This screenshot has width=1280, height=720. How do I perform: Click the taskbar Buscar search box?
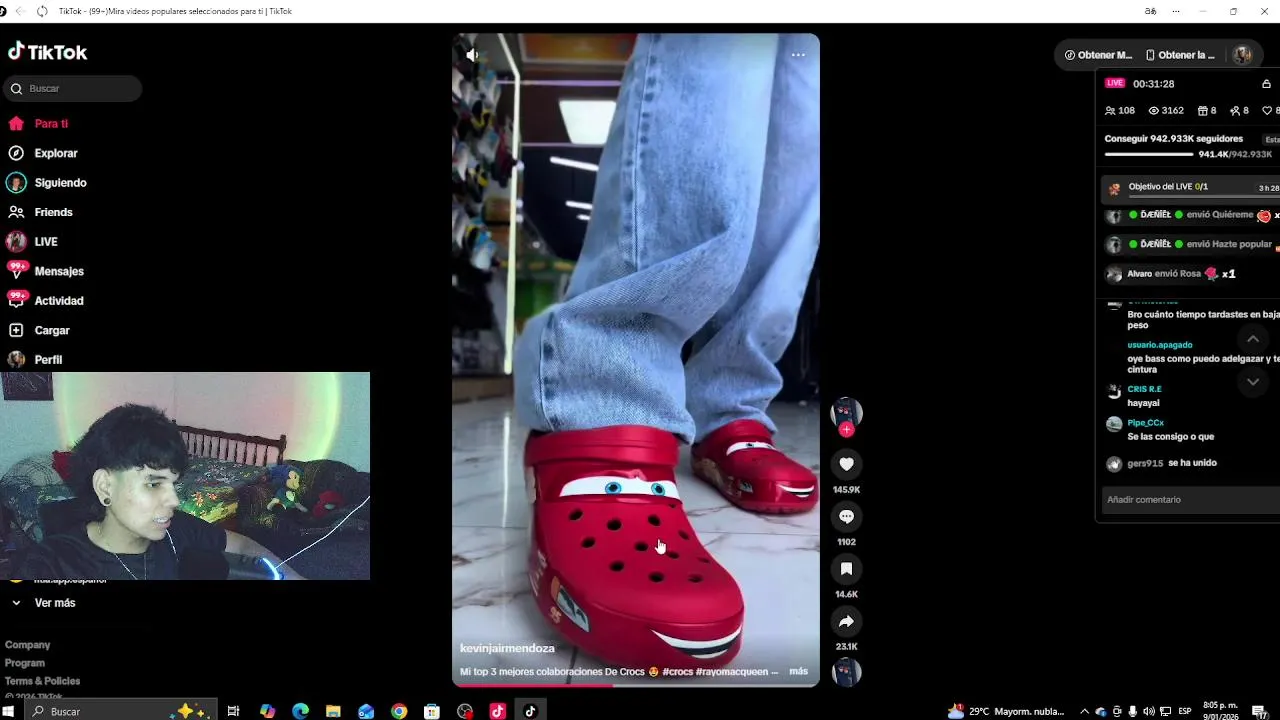click(120, 711)
